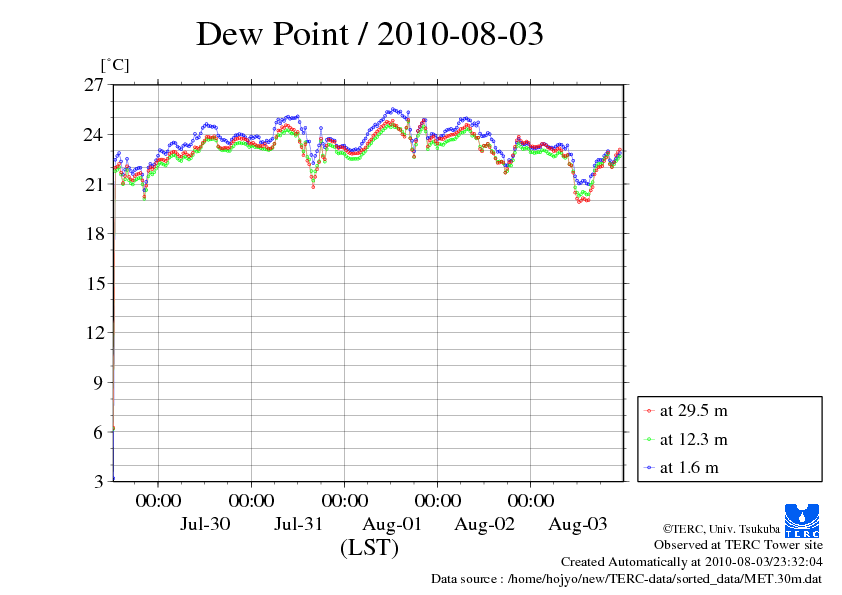Click the 'Created Automatically at' timestamp line
This screenshot has width=842, height=595.
point(692,562)
